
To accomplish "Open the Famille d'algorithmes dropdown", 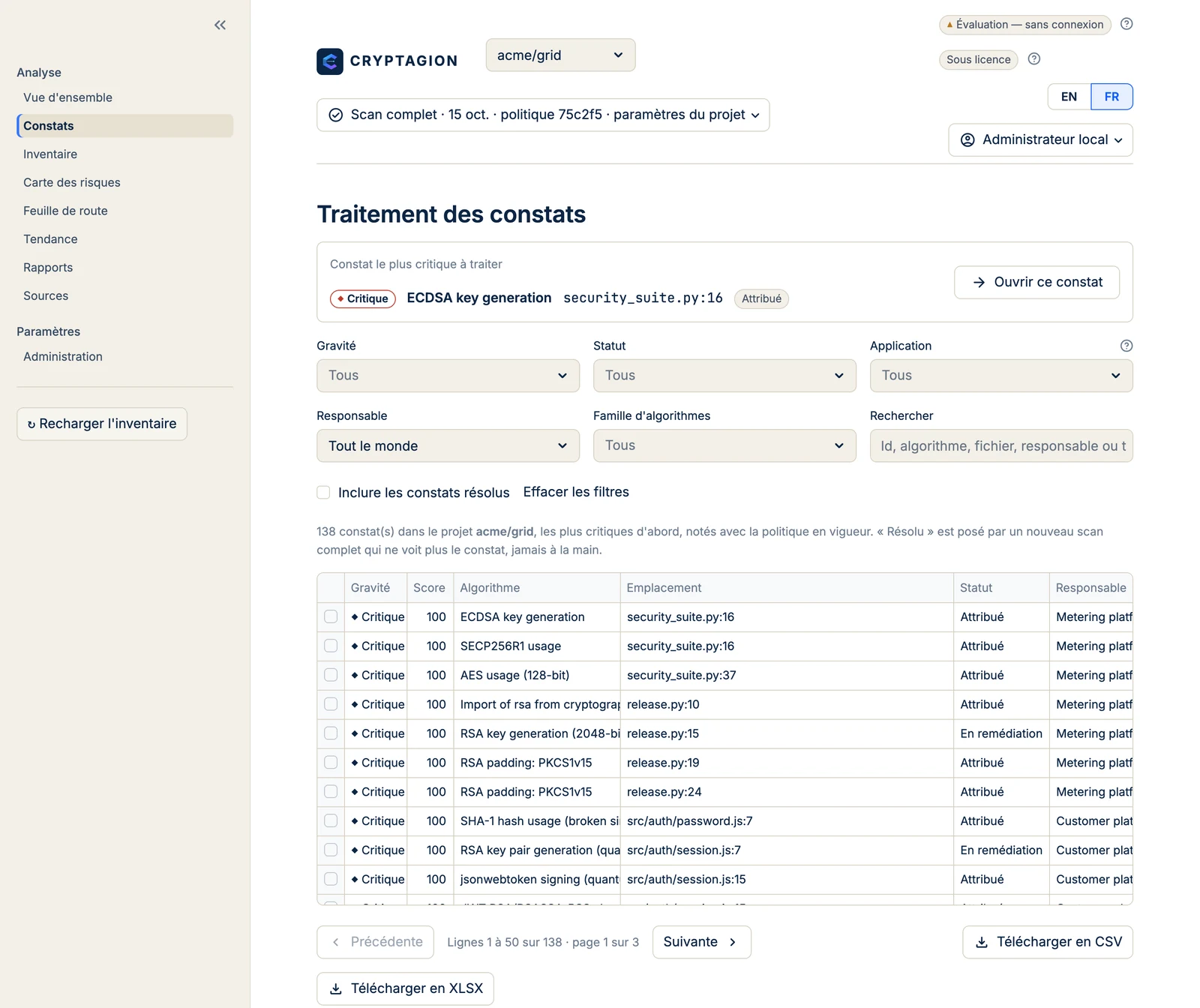I will coord(724,446).
